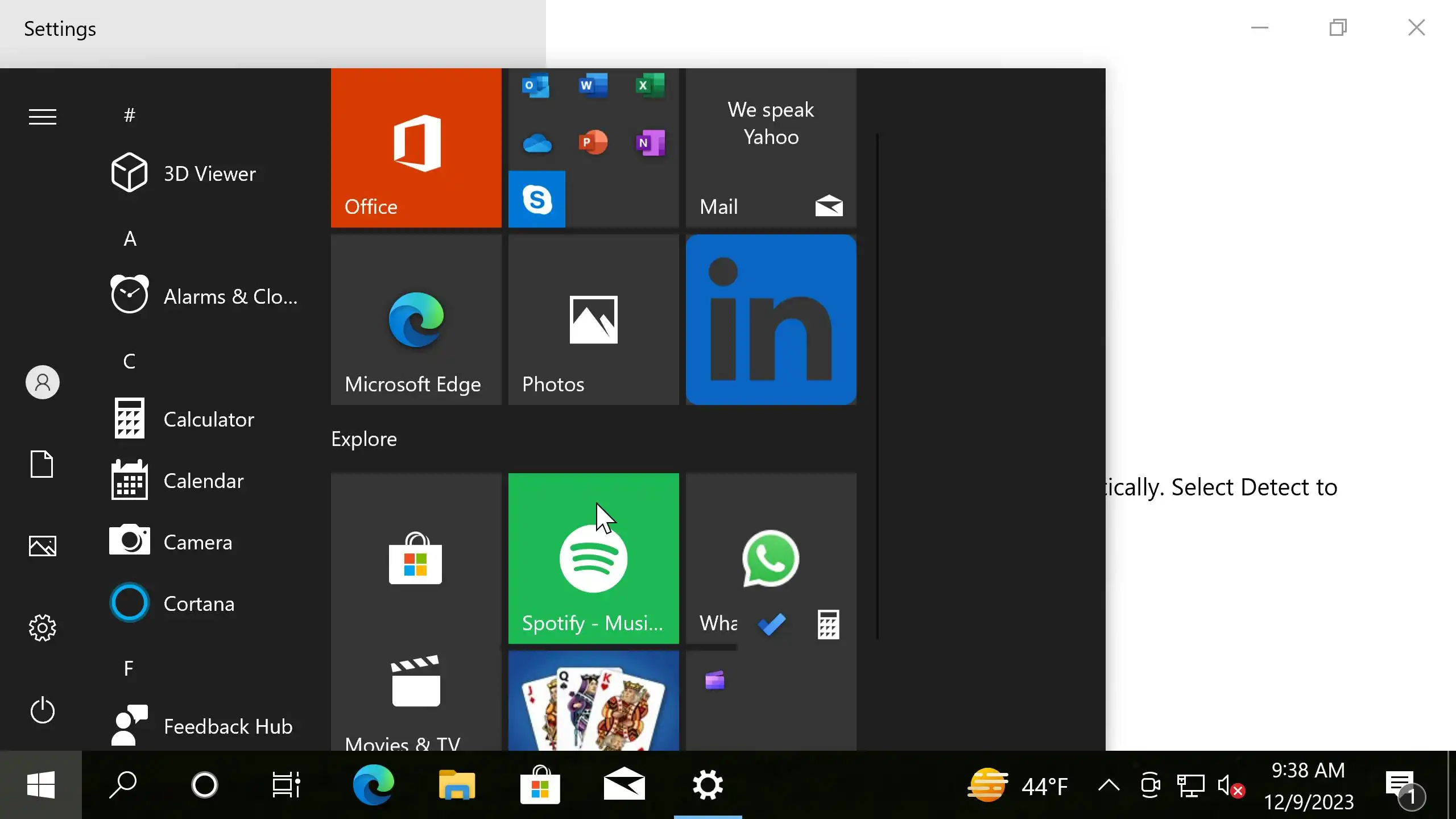Open the Spotify Music tile
The image size is (1456, 819).
tap(593, 558)
